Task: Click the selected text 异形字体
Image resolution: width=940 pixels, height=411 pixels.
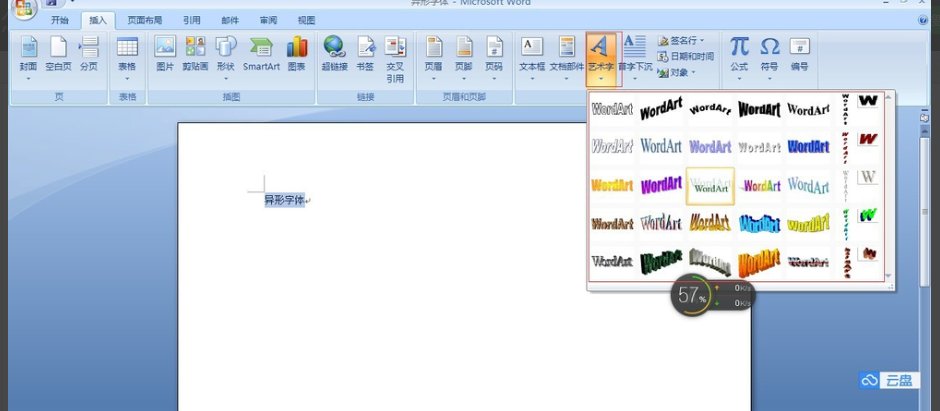Action: point(285,200)
